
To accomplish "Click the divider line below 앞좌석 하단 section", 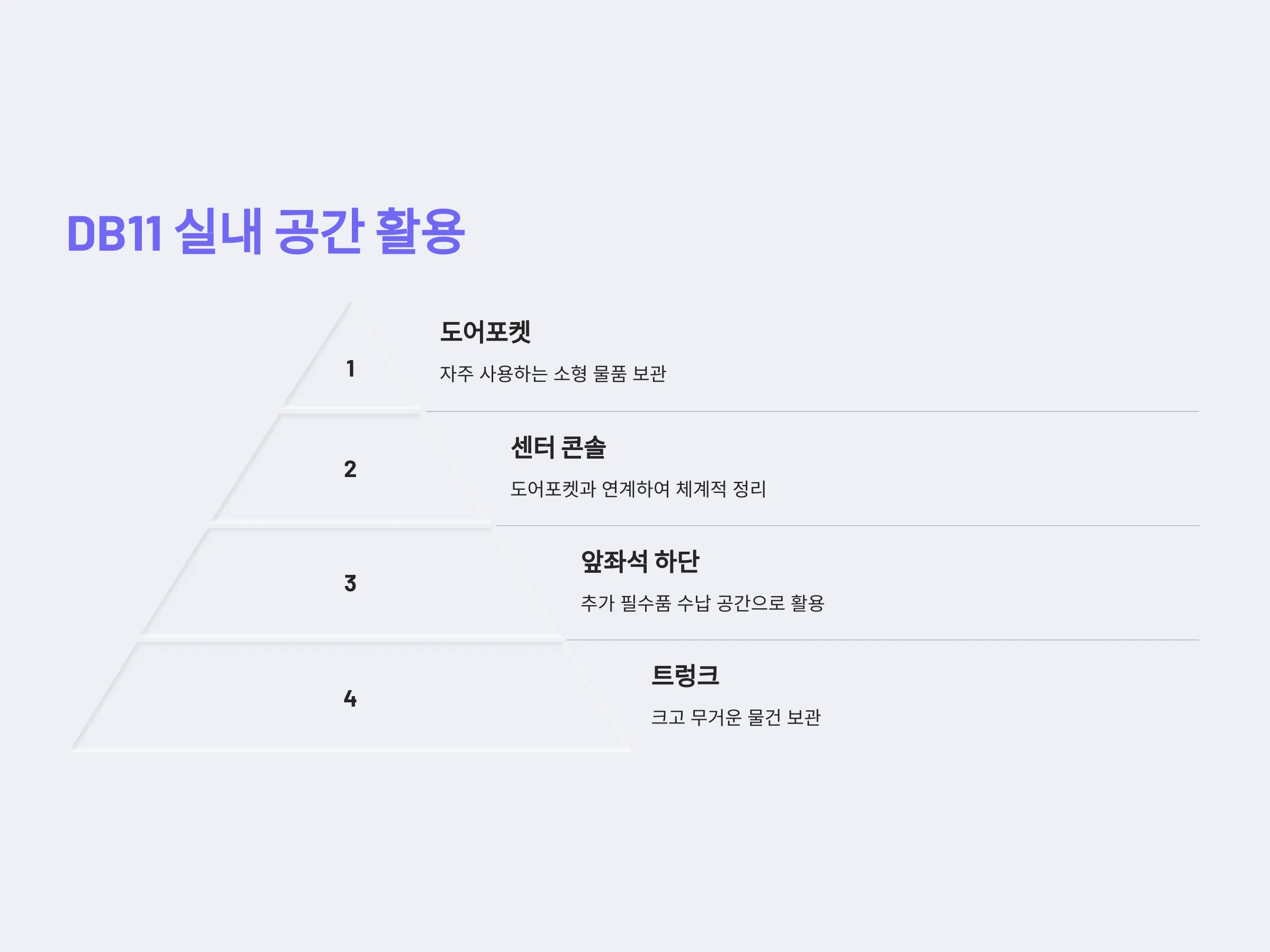I will (883, 640).
